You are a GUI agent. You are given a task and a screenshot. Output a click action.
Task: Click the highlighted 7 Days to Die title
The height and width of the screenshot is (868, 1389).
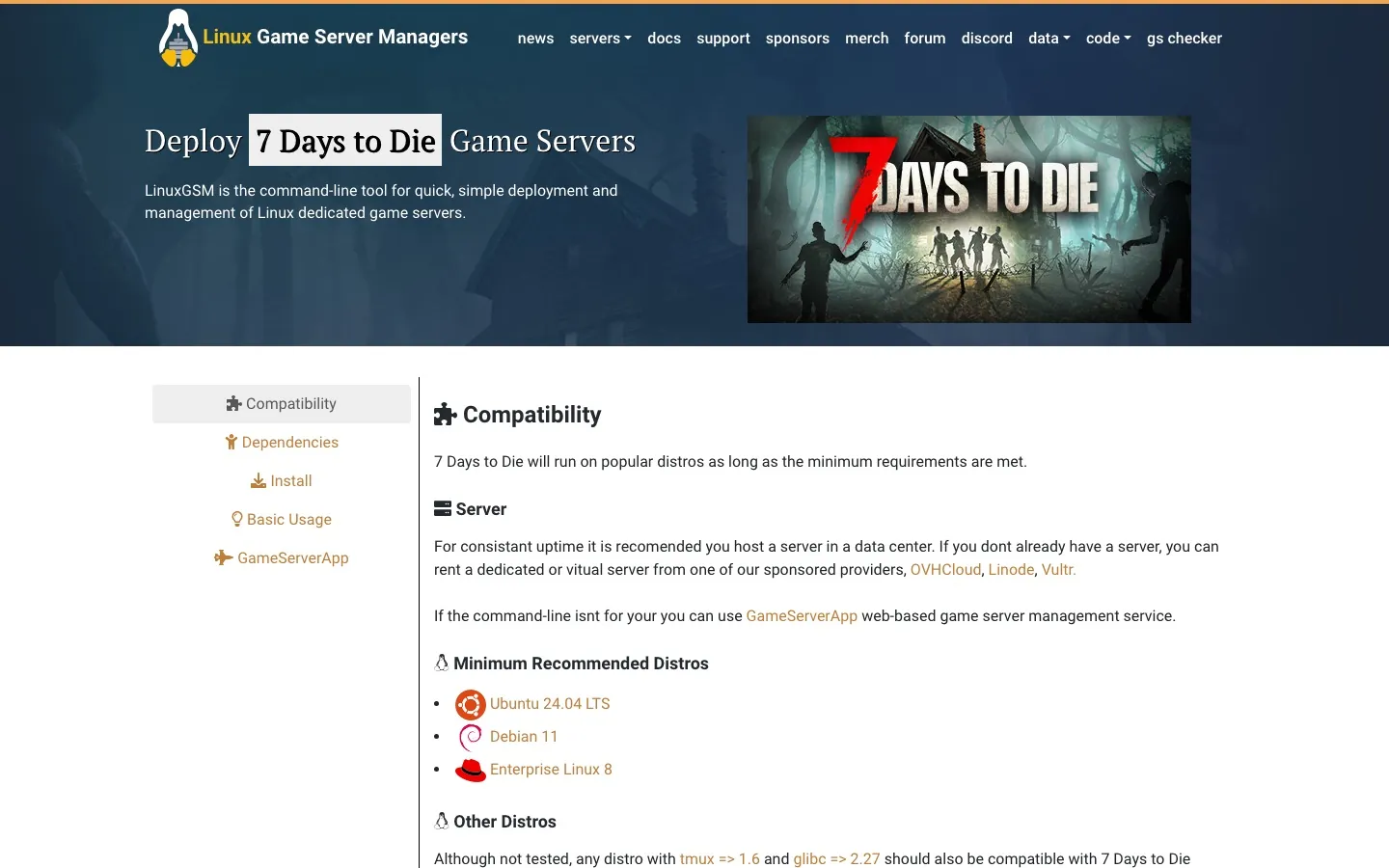click(x=345, y=141)
